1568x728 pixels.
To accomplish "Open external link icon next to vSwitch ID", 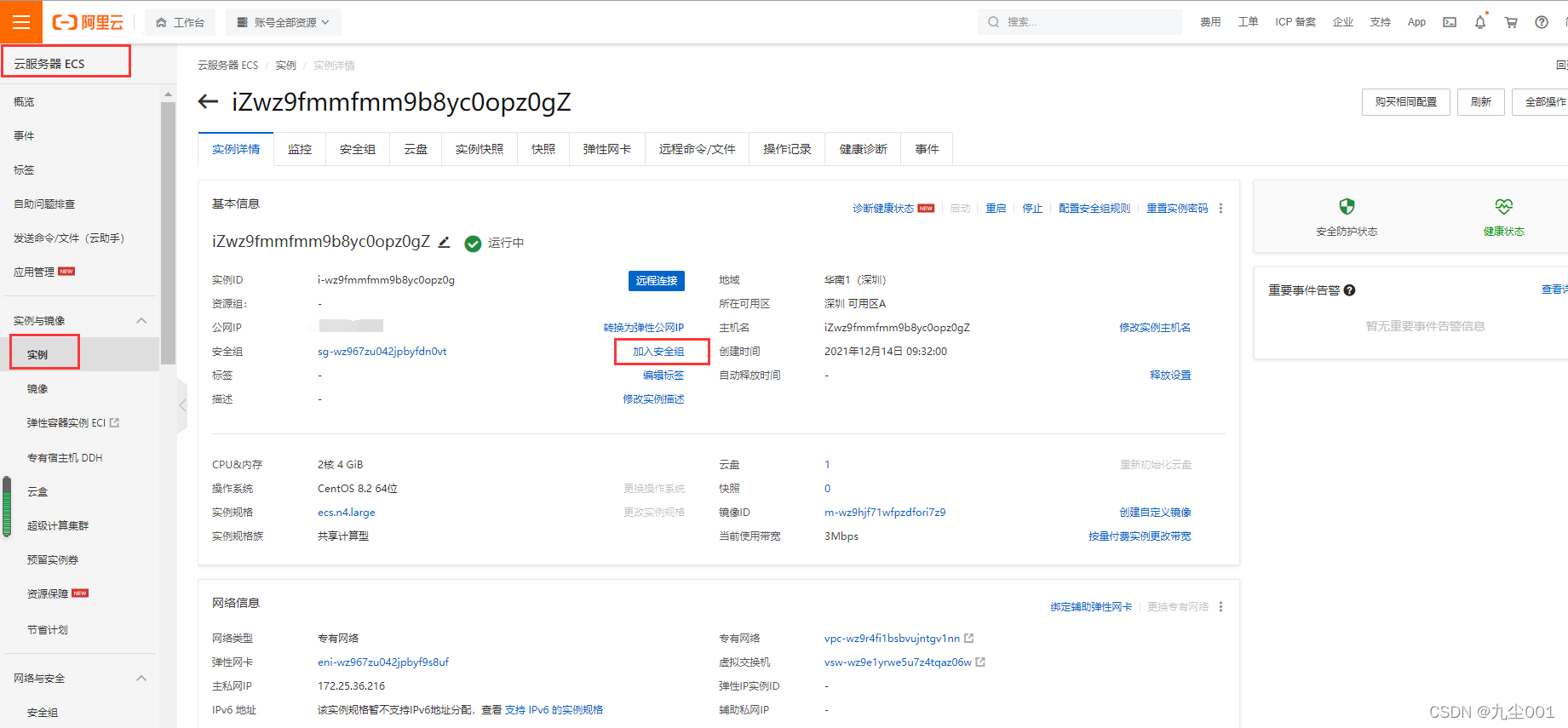I will pyautogui.click(x=980, y=662).
